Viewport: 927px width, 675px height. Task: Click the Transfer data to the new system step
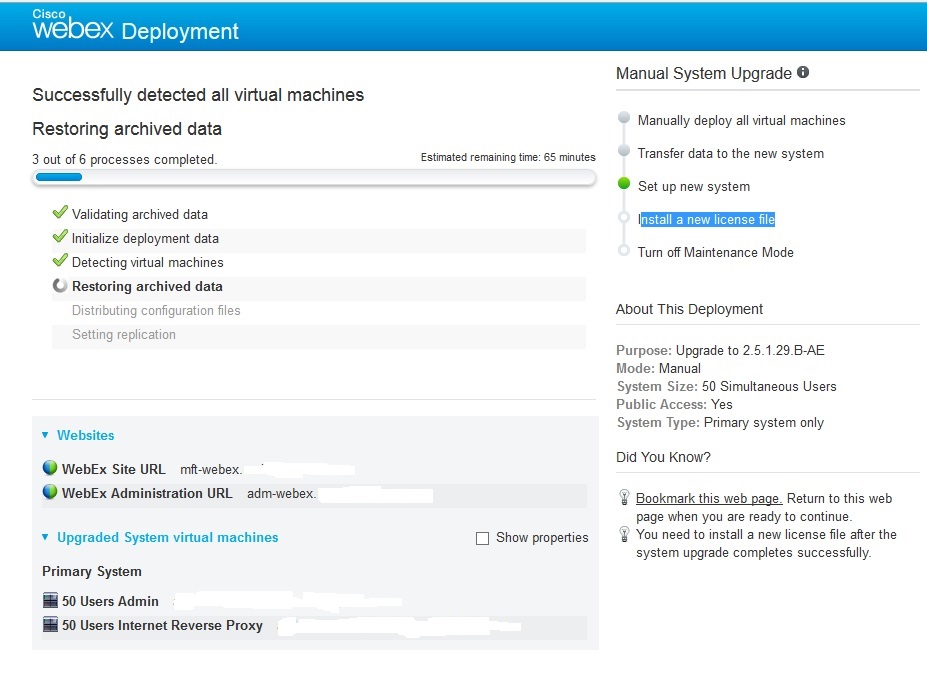(x=730, y=154)
